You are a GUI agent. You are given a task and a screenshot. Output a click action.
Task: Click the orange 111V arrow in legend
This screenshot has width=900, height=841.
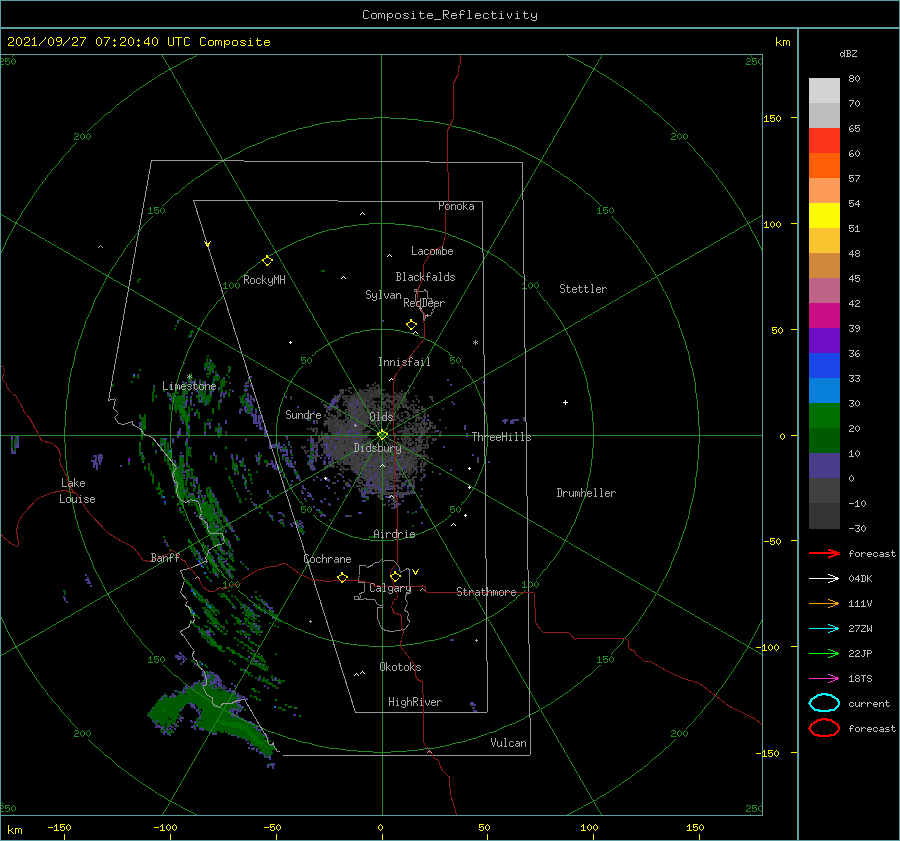(824, 603)
